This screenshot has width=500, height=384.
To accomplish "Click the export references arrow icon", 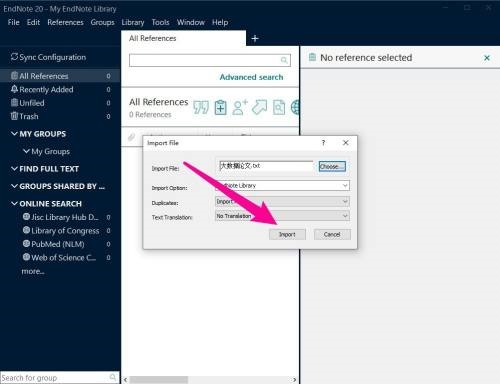I will click(259, 107).
